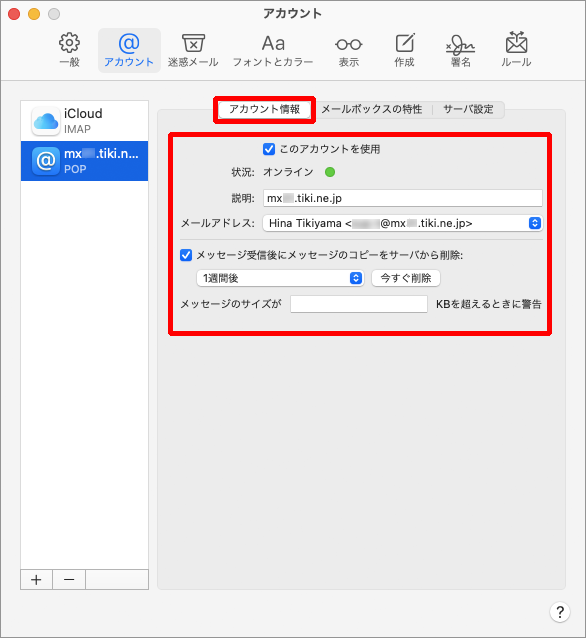Click the 今すぐ削除 button
Image resolution: width=586 pixels, height=638 pixels.
point(406,278)
